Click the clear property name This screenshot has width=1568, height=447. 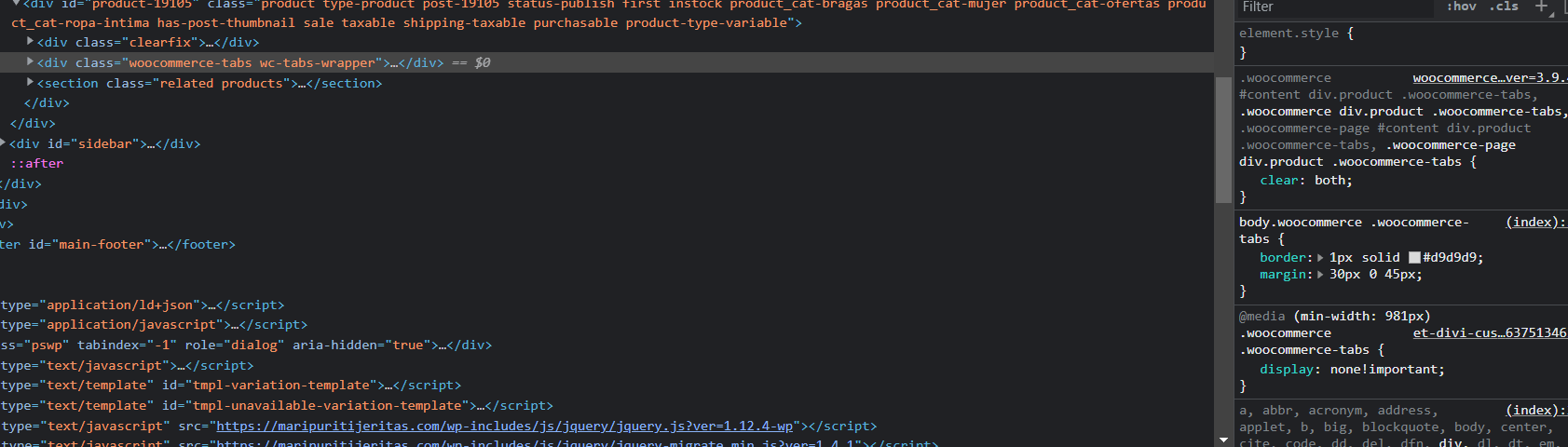click(x=1280, y=181)
